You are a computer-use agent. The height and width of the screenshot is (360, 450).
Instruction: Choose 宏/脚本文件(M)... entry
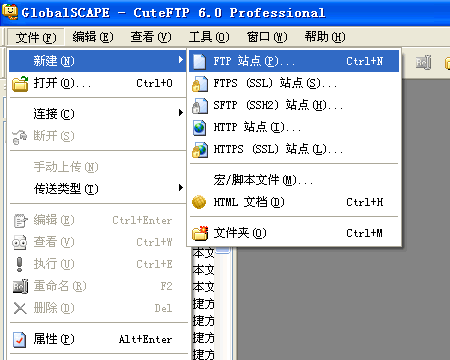click(x=294, y=180)
